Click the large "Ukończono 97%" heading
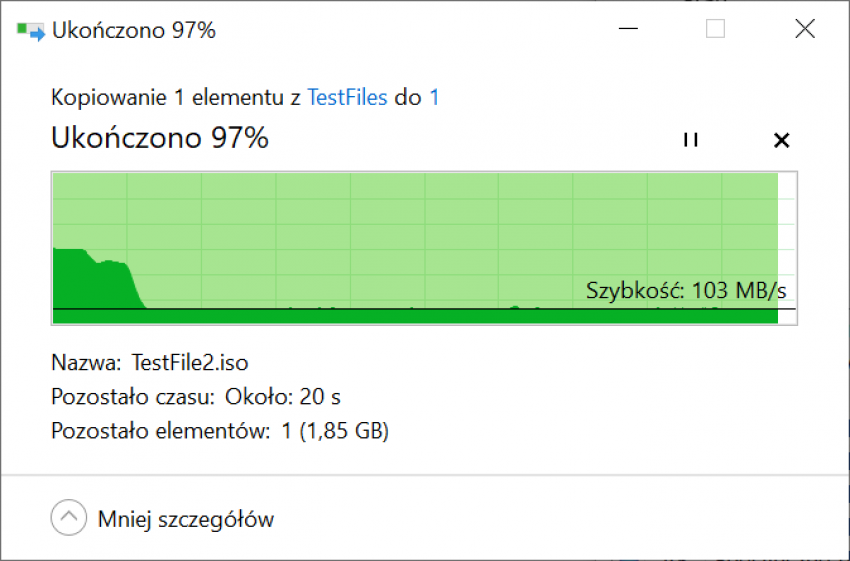The height and width of the screenshot is (561, 850). (x=160, y=138)
